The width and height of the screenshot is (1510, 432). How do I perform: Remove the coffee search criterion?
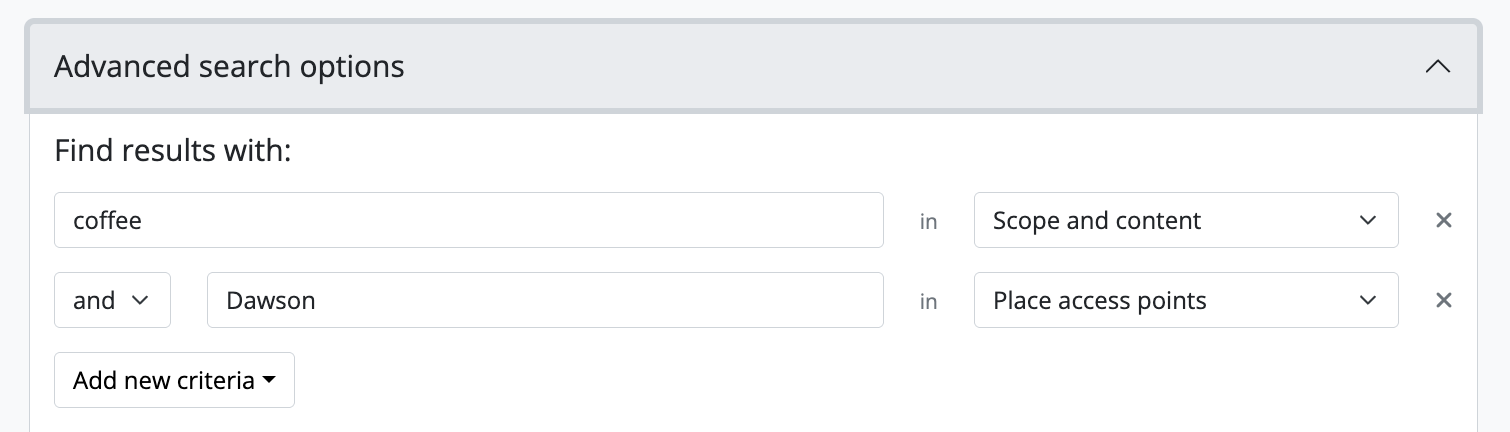click(x=1443, y=220)
